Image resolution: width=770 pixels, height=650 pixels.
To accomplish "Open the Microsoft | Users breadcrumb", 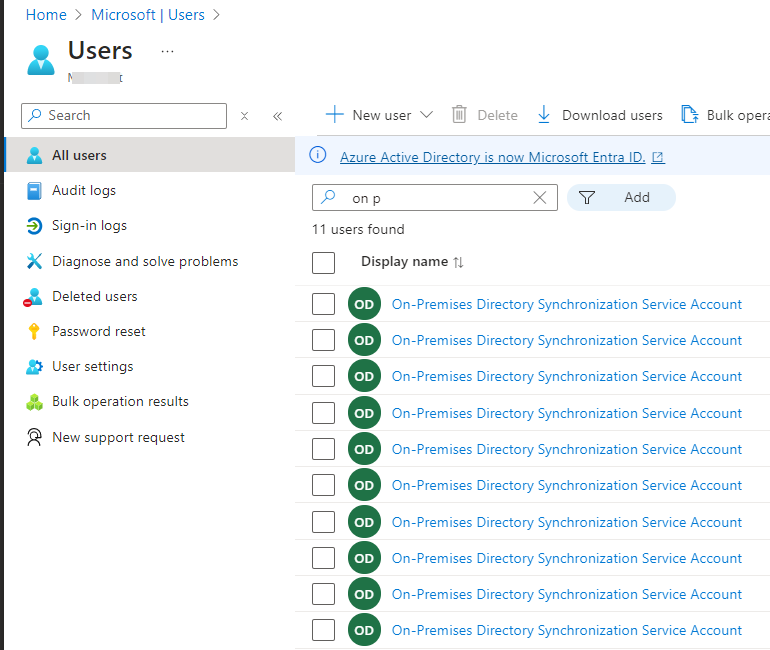I will coord(148,15).
